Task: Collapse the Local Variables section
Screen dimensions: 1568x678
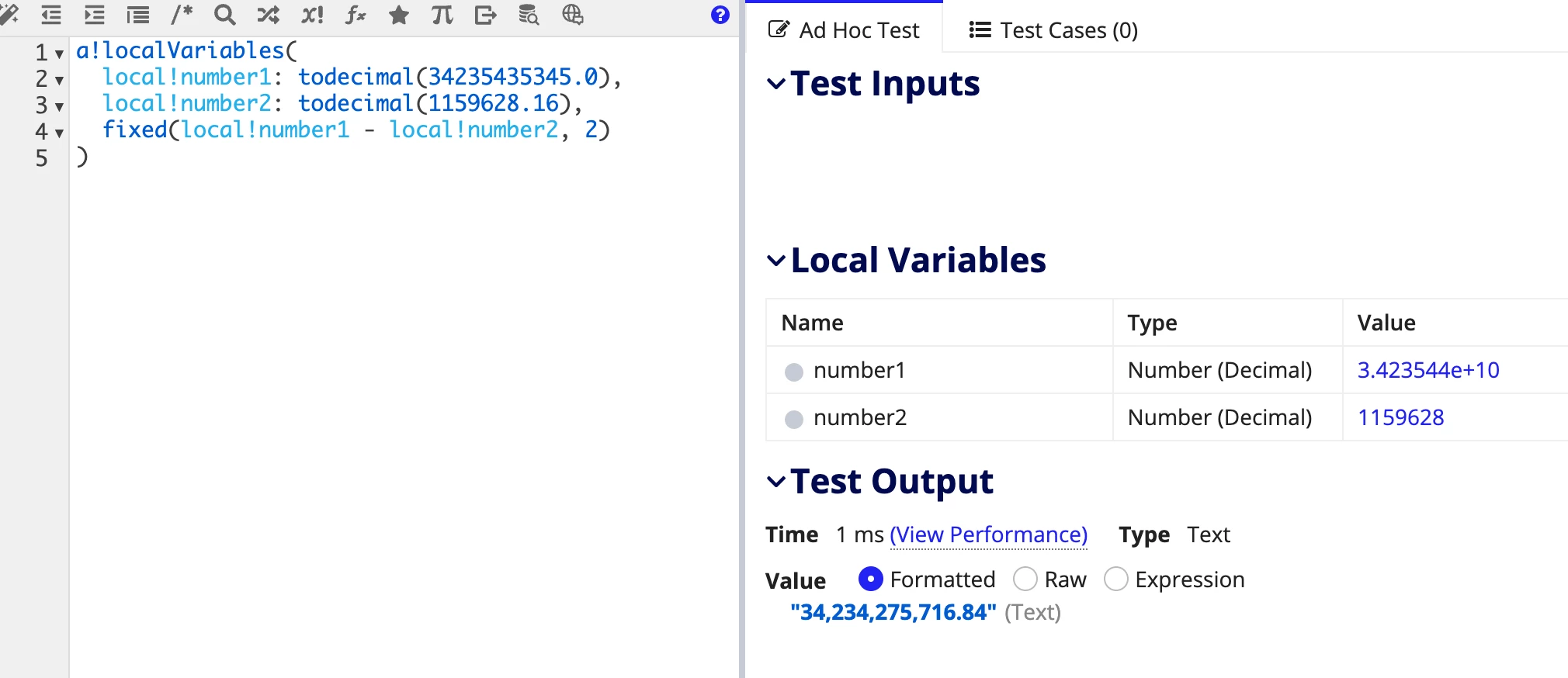Action: 776,261
